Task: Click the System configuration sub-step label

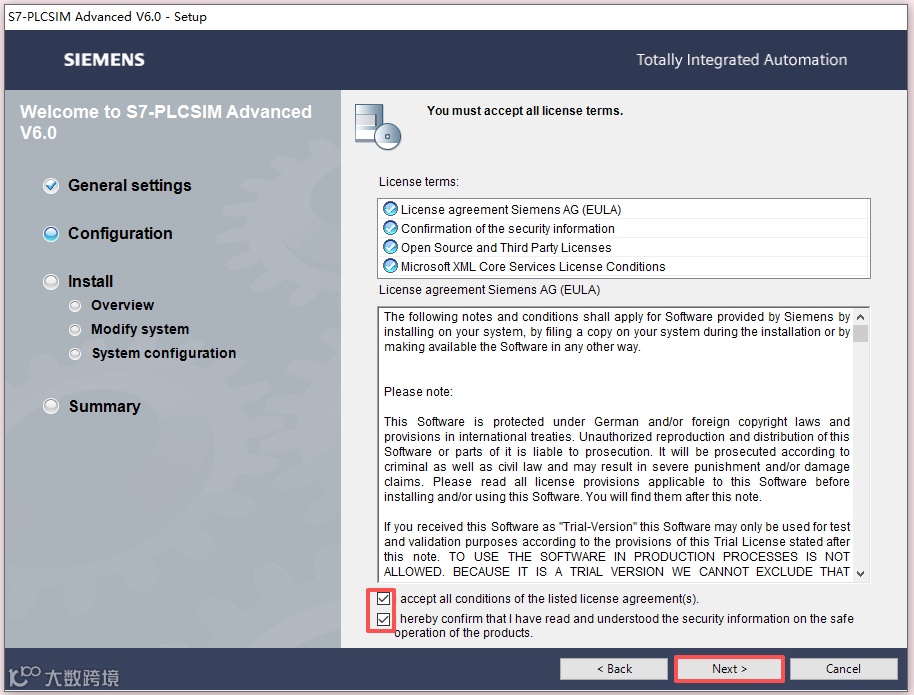Action: coord(164,353)
